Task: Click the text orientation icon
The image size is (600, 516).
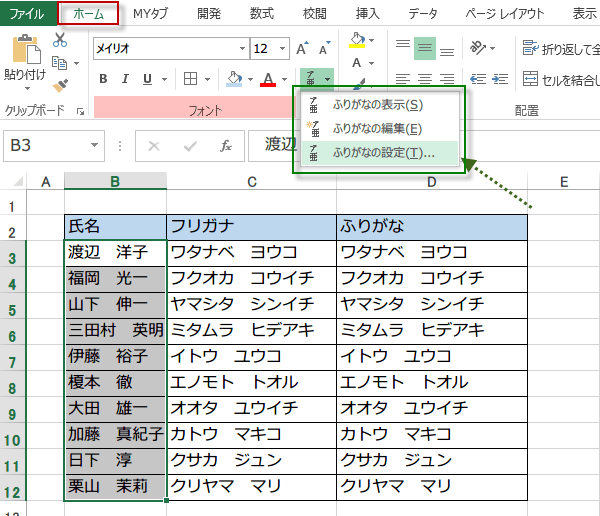Action: coord(478,48)
